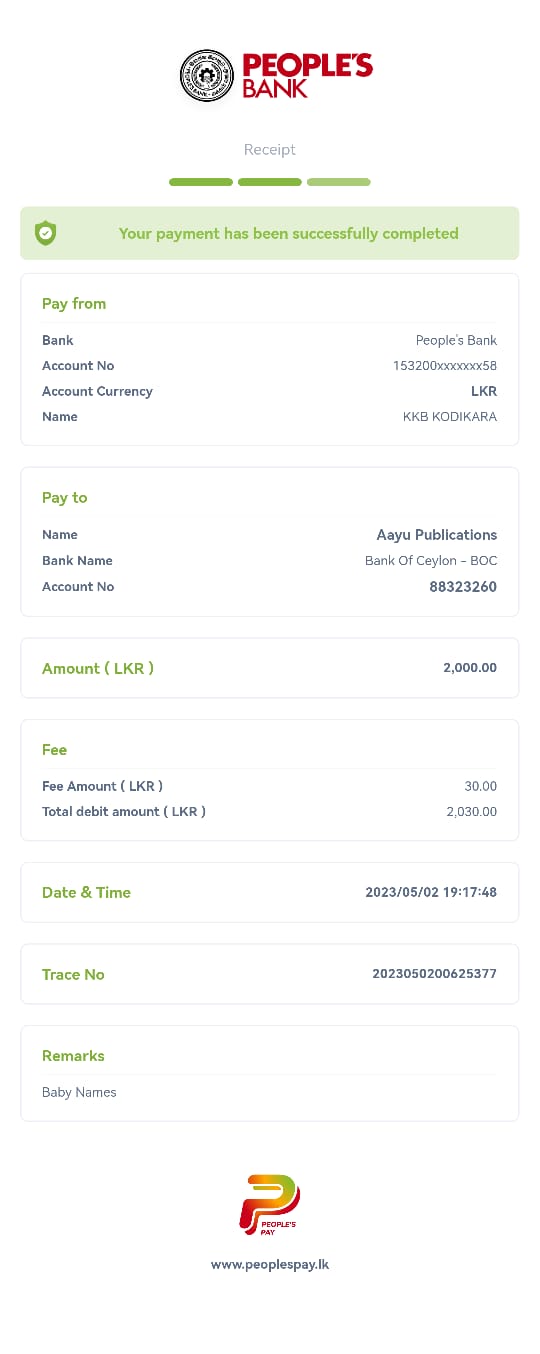Click the People's Pay logo
This screenshot has width=540, height=1354.
[x=270, y=1205]
